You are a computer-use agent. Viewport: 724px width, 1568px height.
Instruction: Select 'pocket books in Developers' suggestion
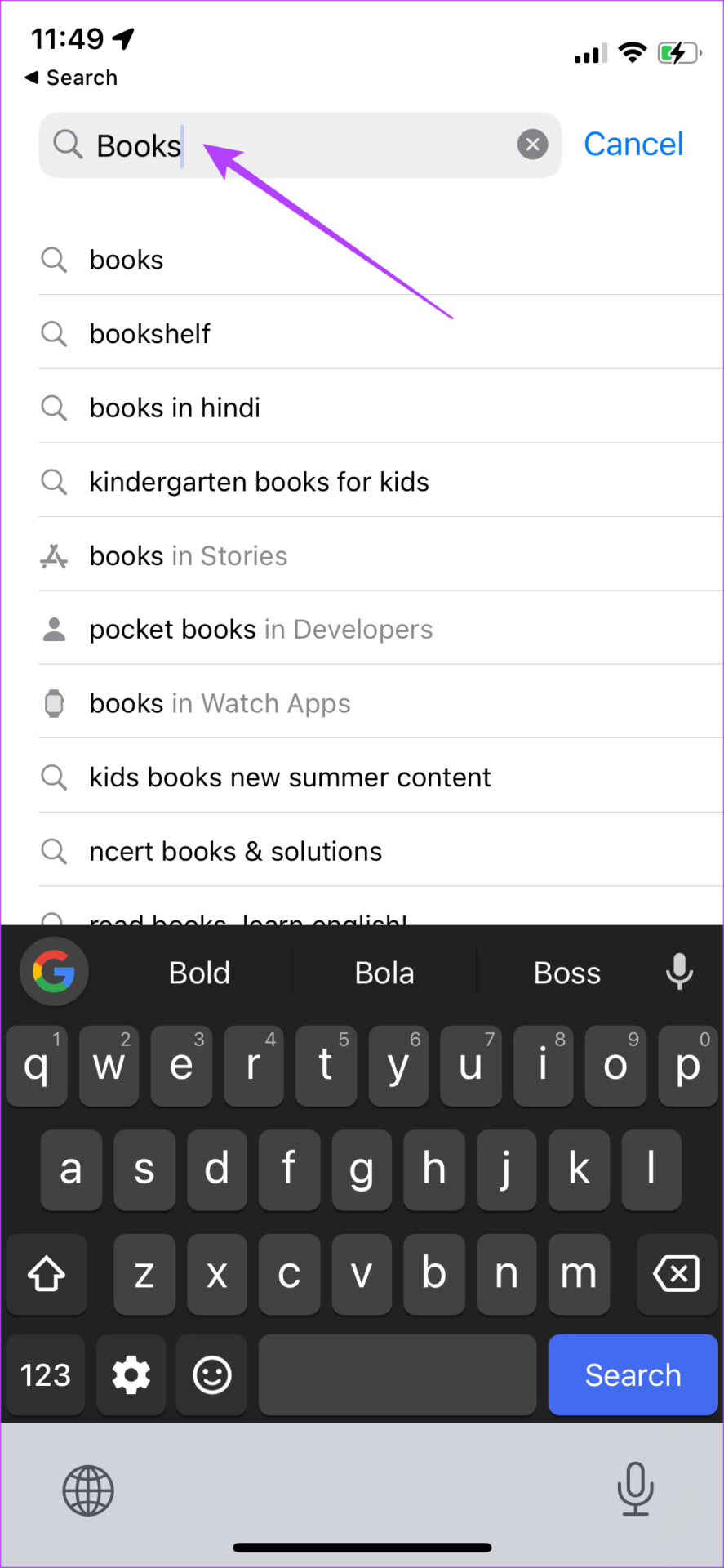click(380, 628)
